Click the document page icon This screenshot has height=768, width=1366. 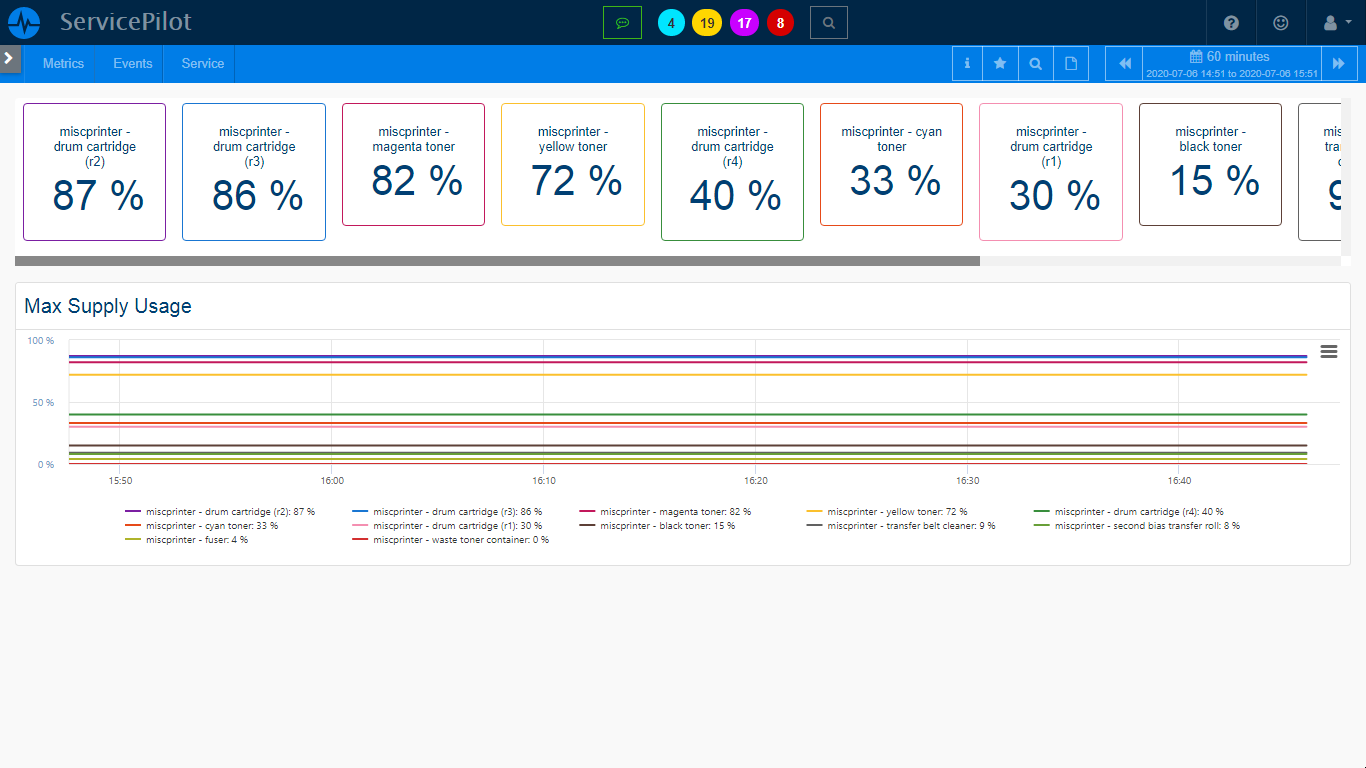[1071, 63]
